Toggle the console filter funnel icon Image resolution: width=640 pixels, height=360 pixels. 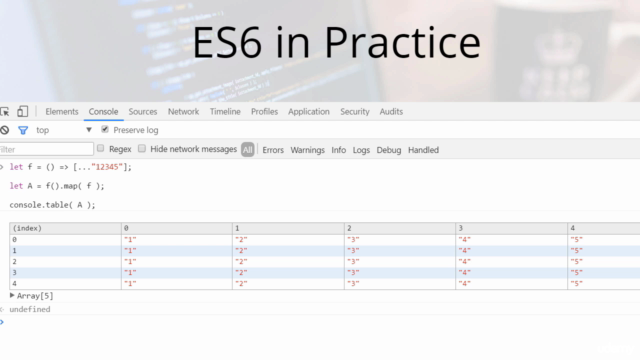click(x=23, y=130)
